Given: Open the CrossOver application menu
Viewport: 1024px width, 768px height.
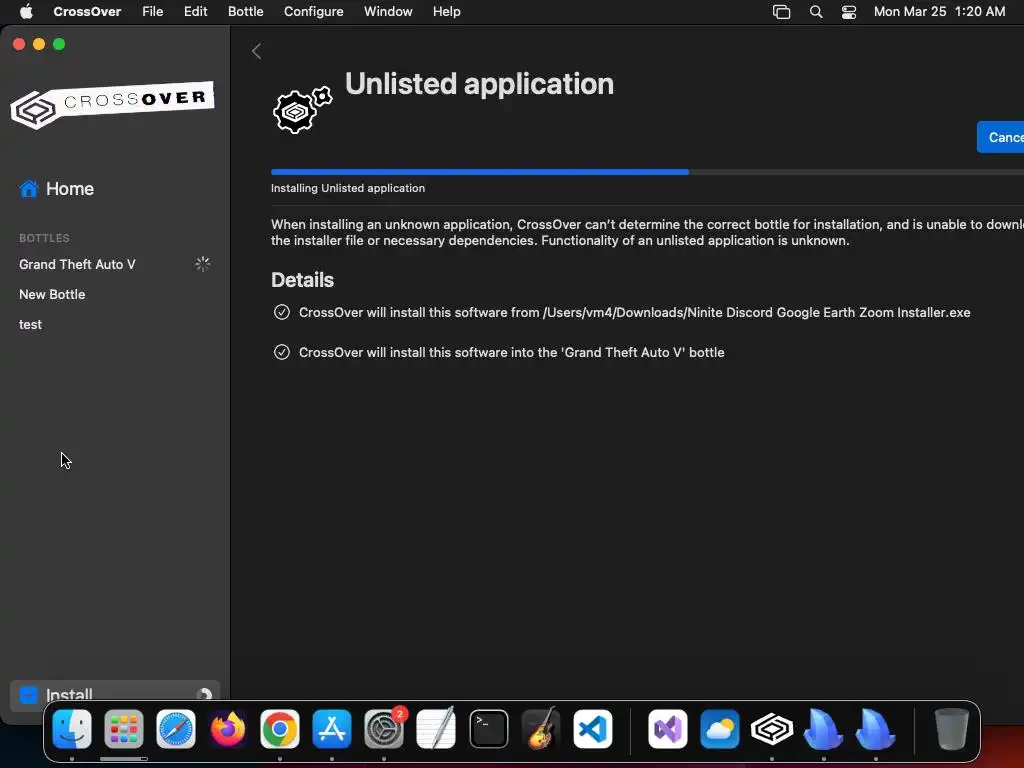Looking at the screenshot, I should pyautogui.click(x=87, y=12).
